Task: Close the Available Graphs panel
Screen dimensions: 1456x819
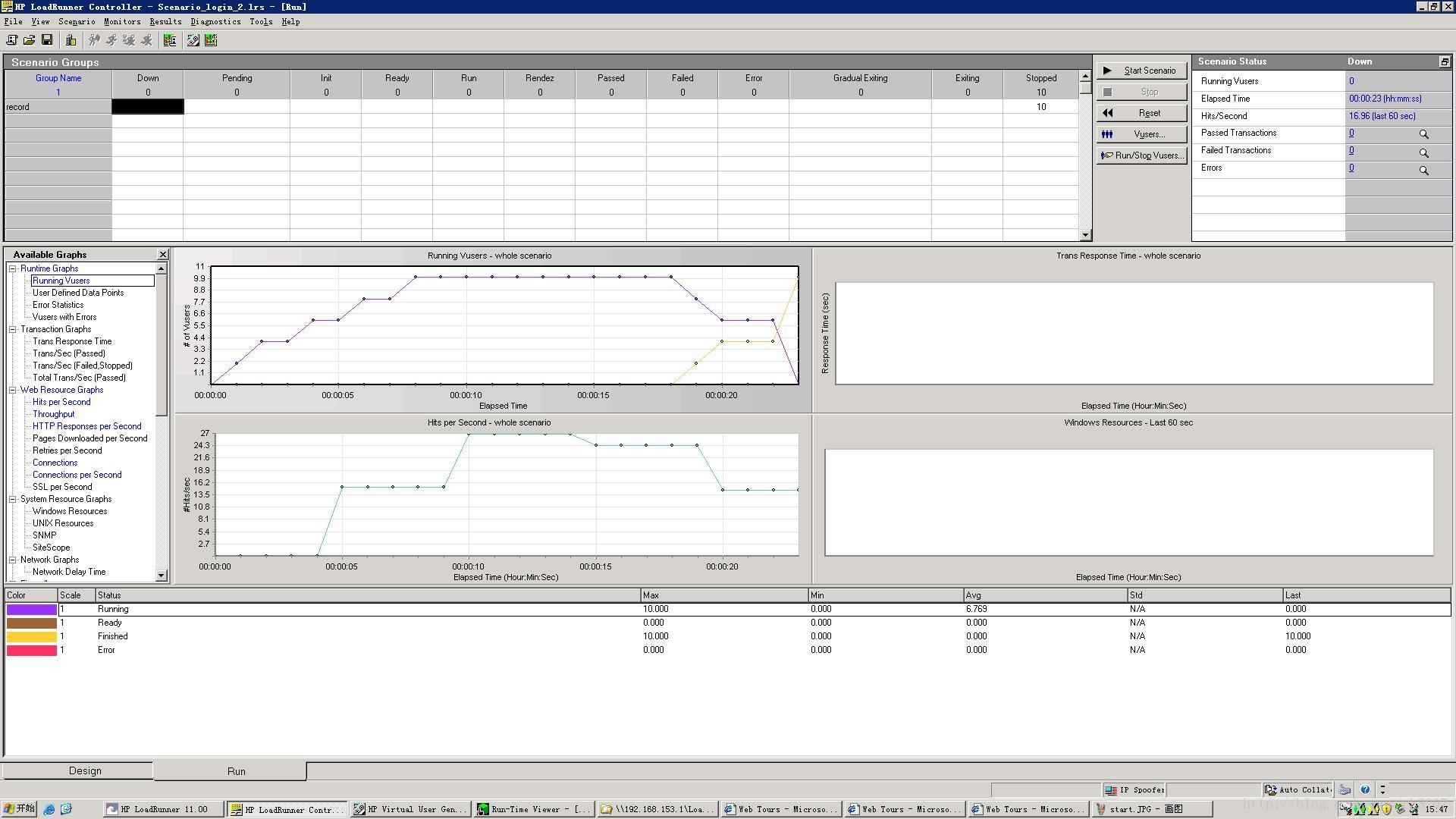Action: tap(162, 254)
